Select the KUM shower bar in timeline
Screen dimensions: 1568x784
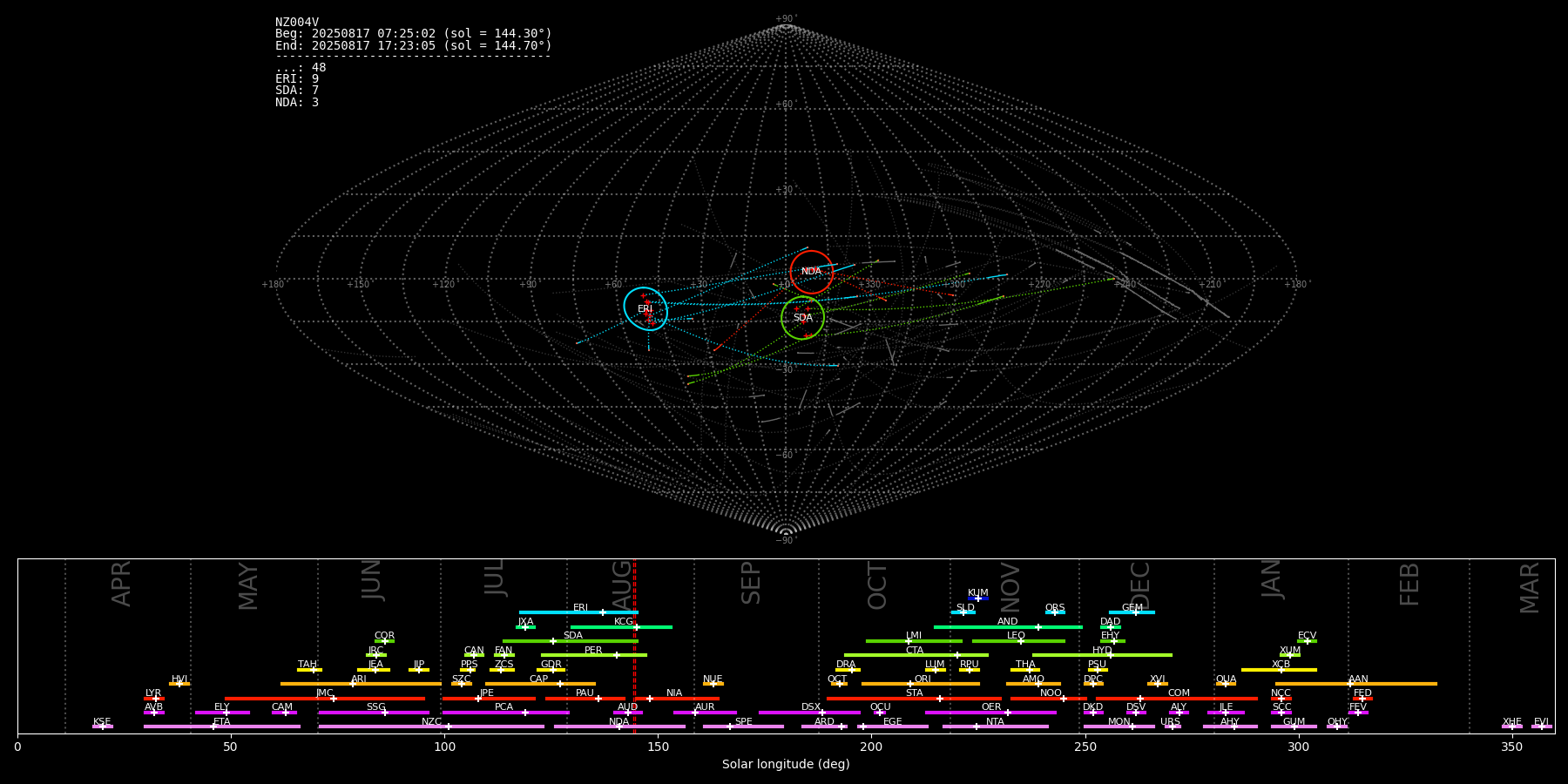coord(978,598)
